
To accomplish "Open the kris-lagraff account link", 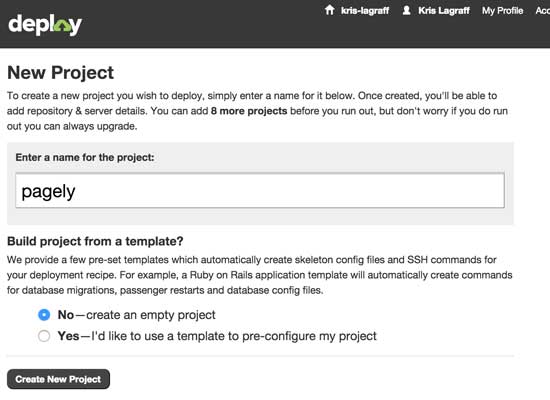I will 365,11.
